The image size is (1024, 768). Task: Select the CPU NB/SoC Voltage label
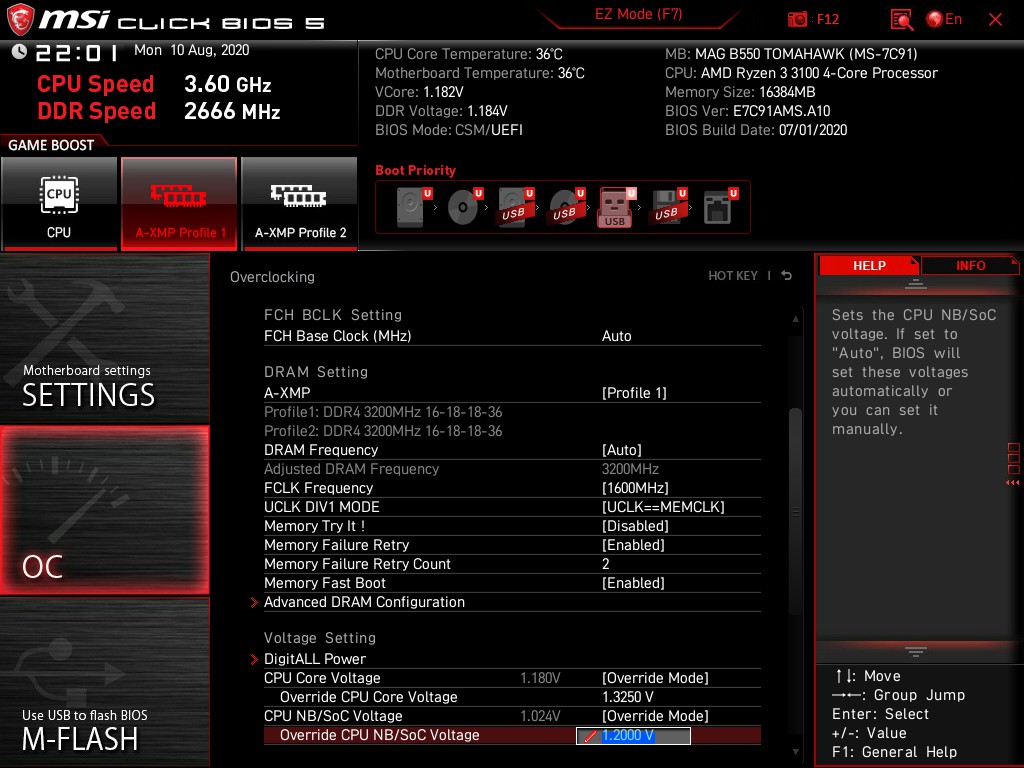tap(333, 716)
